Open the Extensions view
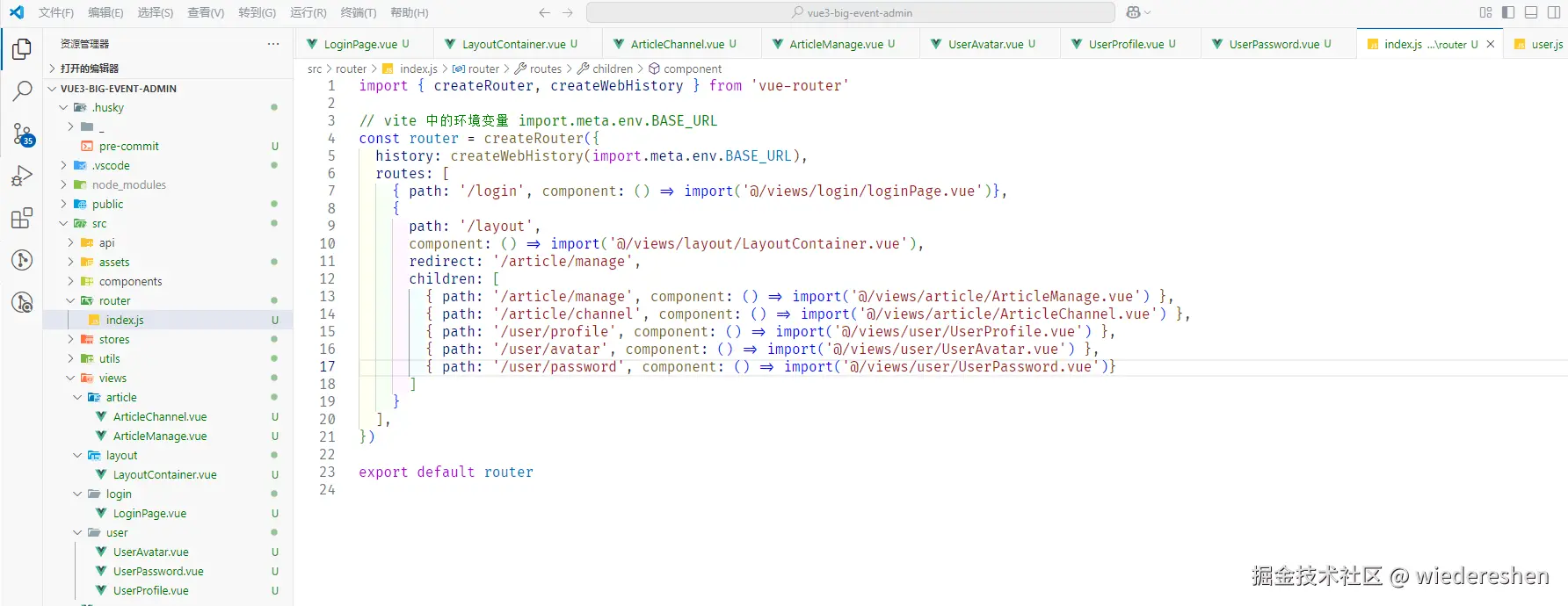Image resolution: width=1568 pixels, height=606 pixels. click(22, 218)
